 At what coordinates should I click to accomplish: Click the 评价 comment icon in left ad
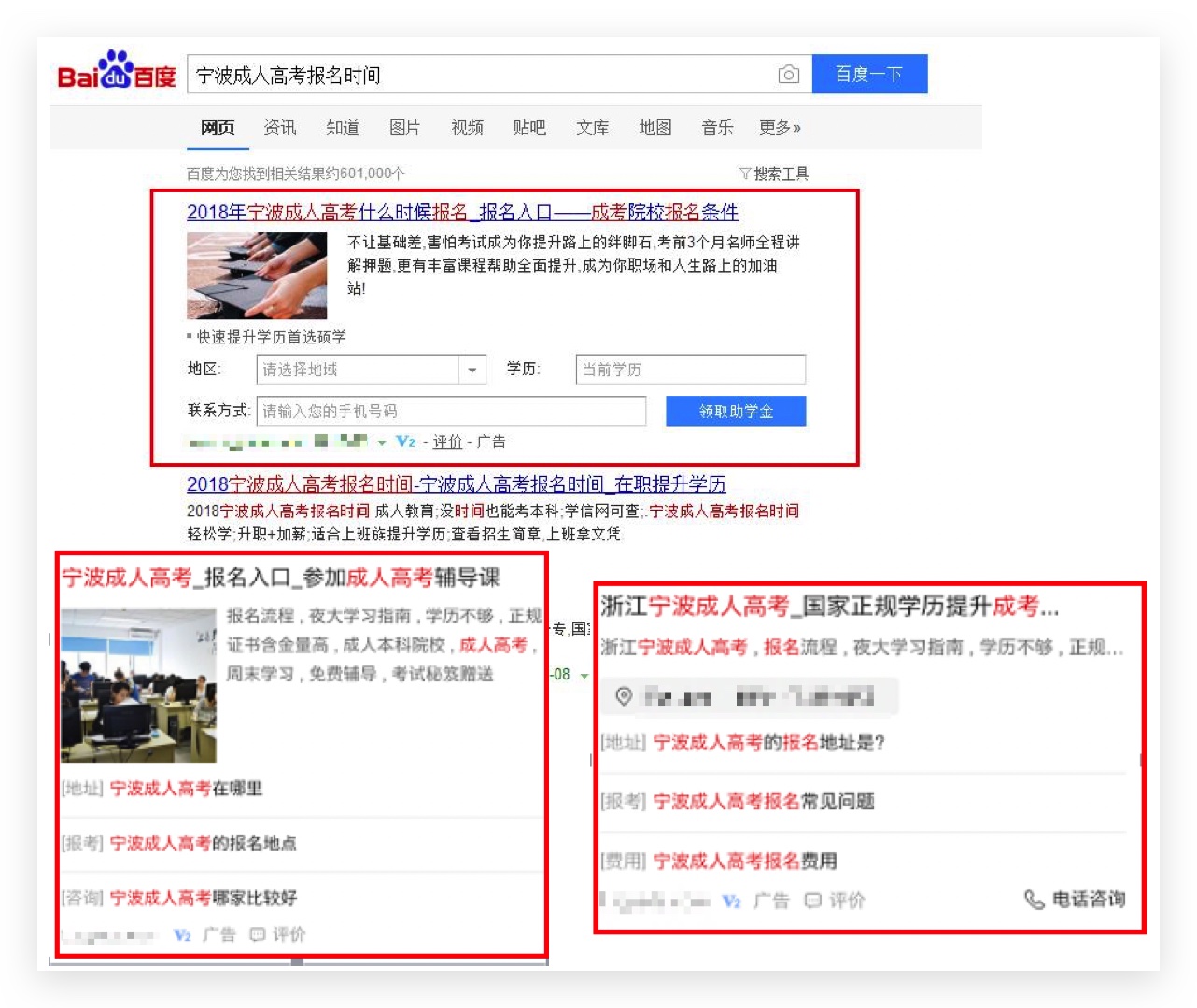(258, 934)
